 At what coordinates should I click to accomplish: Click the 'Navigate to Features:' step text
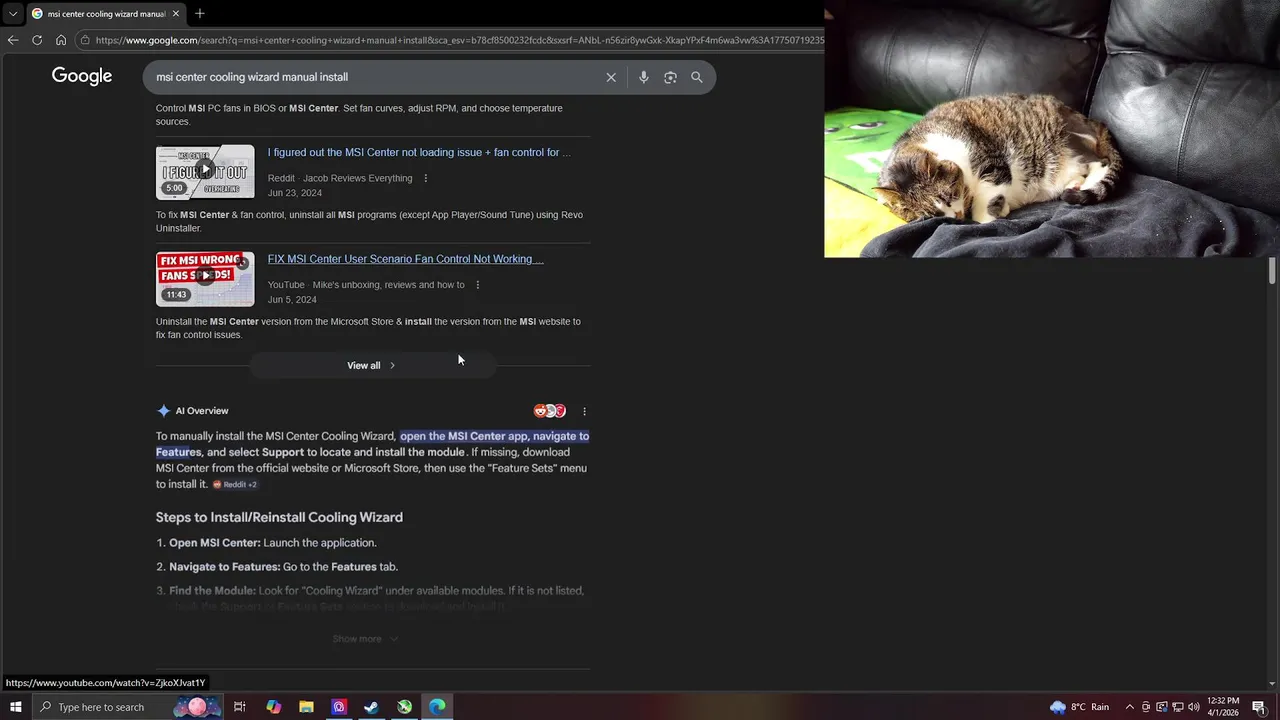click(225, 567)
